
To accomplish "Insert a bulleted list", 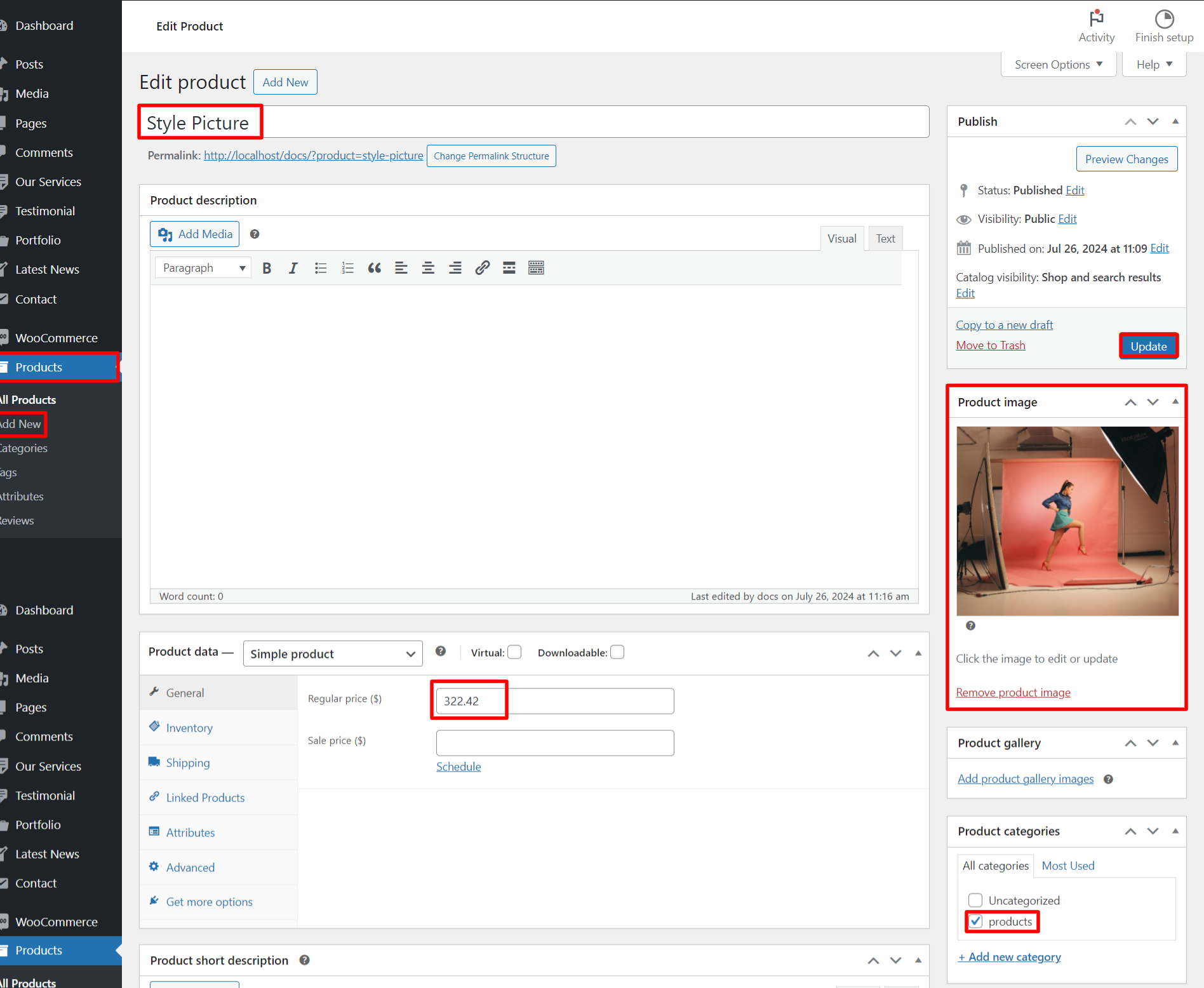I will tap(321, 268).
